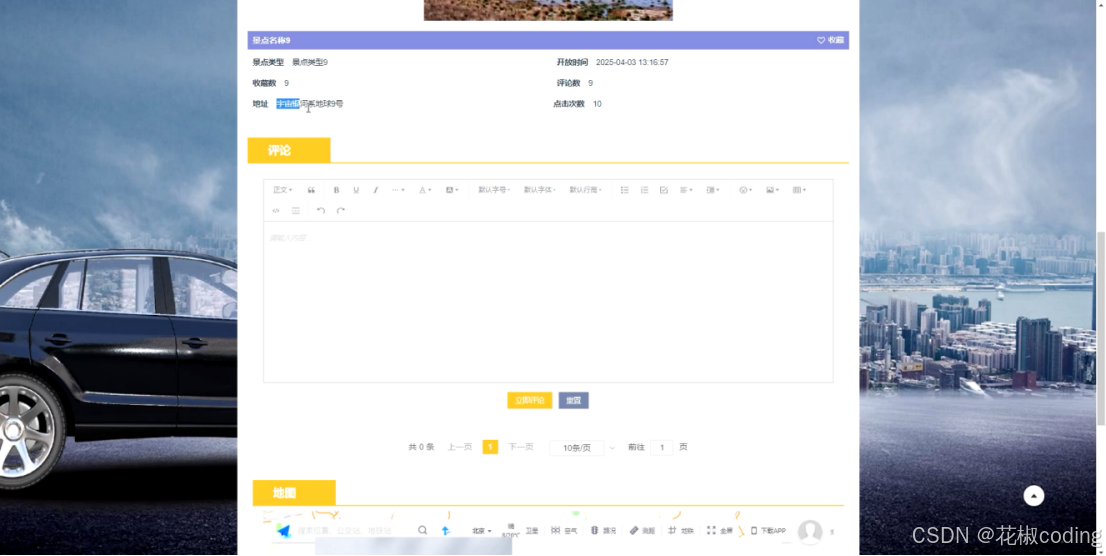Toggle the 空气 air quality layer
Screen dimensions: 1106x556
[x=564, y=531]
